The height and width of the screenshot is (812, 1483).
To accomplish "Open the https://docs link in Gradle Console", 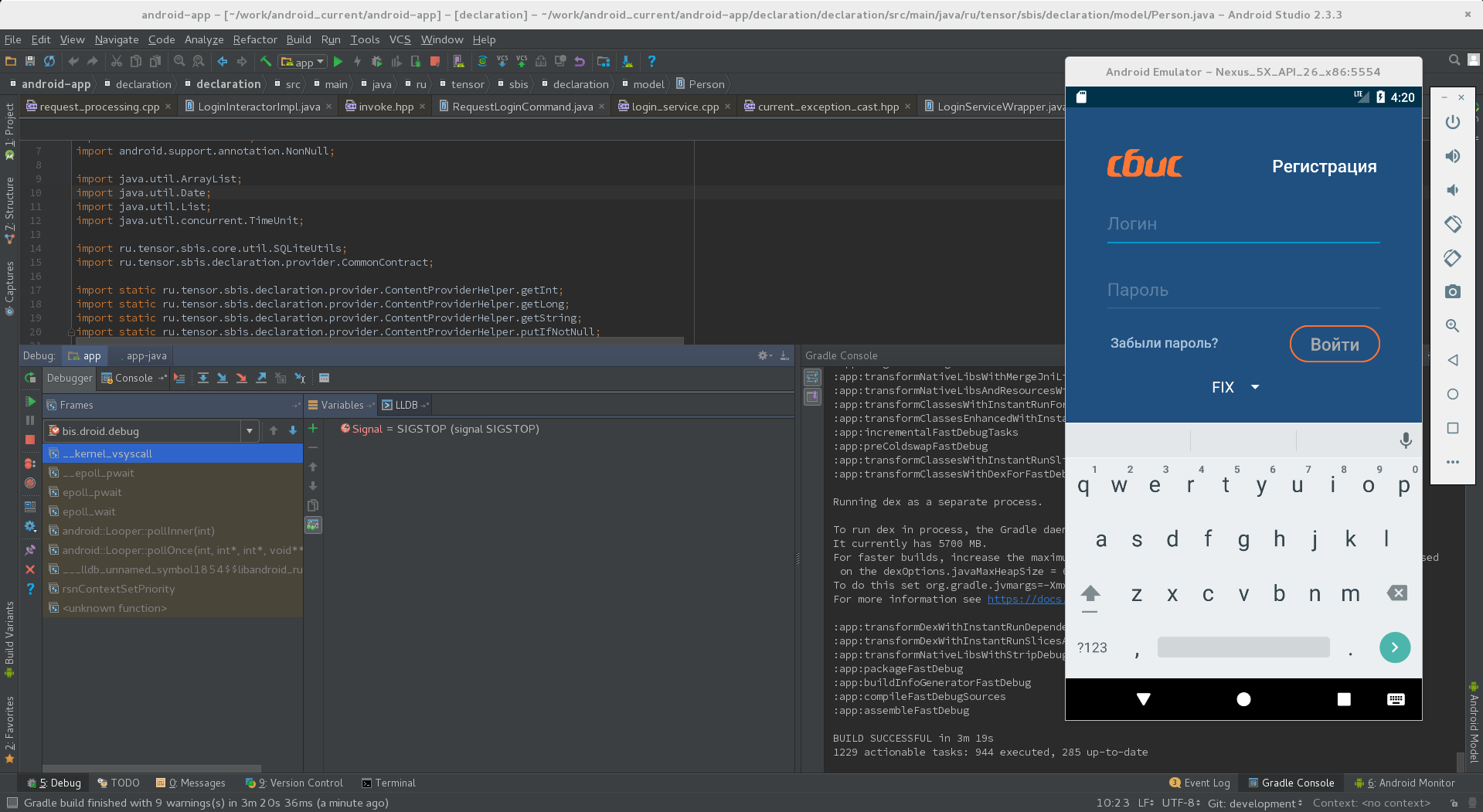I will click(1025, 599).
